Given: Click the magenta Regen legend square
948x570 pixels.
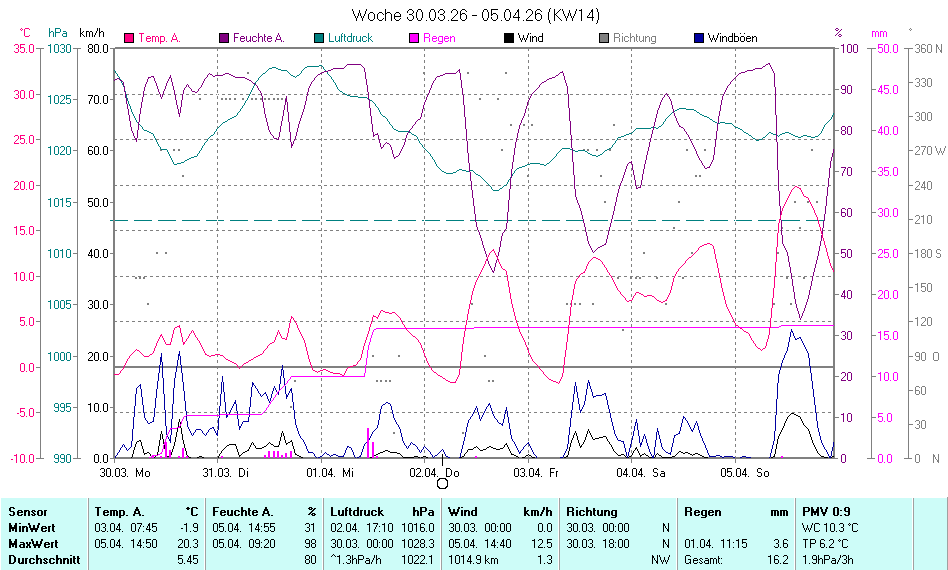Looking at the screenshot, I should tap(414, 38).
